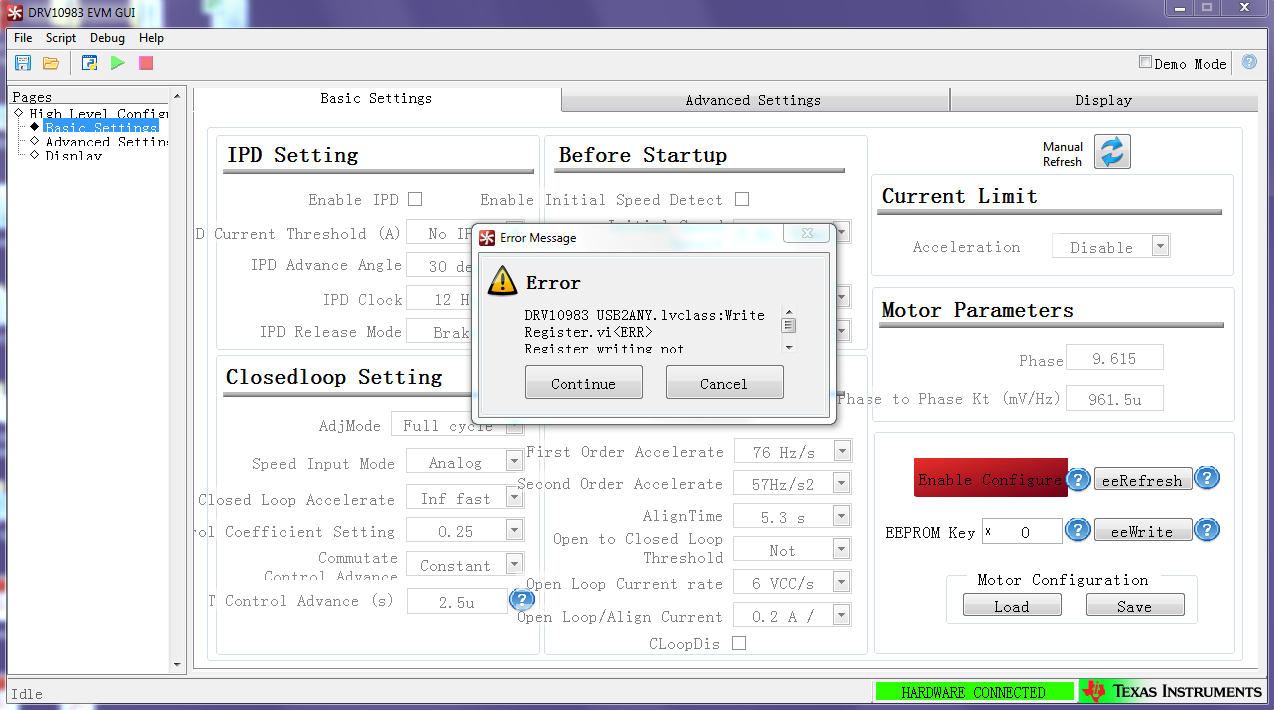The image size is (1274, 710).
Task: Run script with green play icon
Action: pos(118,63)
